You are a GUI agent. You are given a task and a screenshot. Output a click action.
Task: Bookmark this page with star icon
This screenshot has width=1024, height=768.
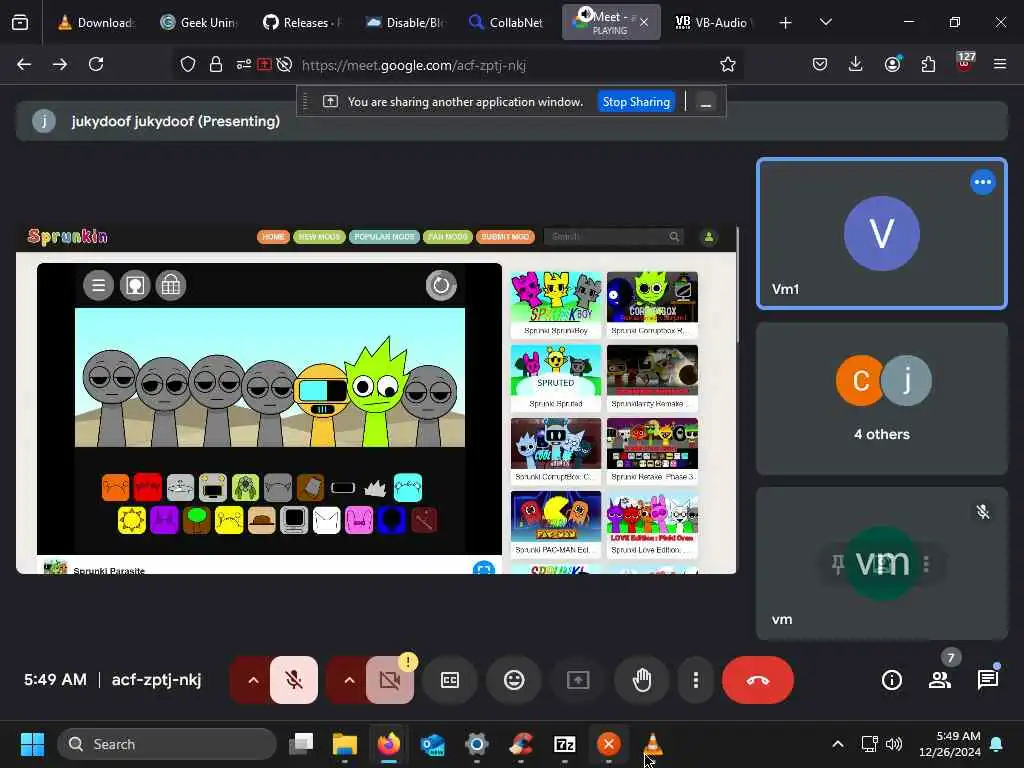click(x=728, y=64)
